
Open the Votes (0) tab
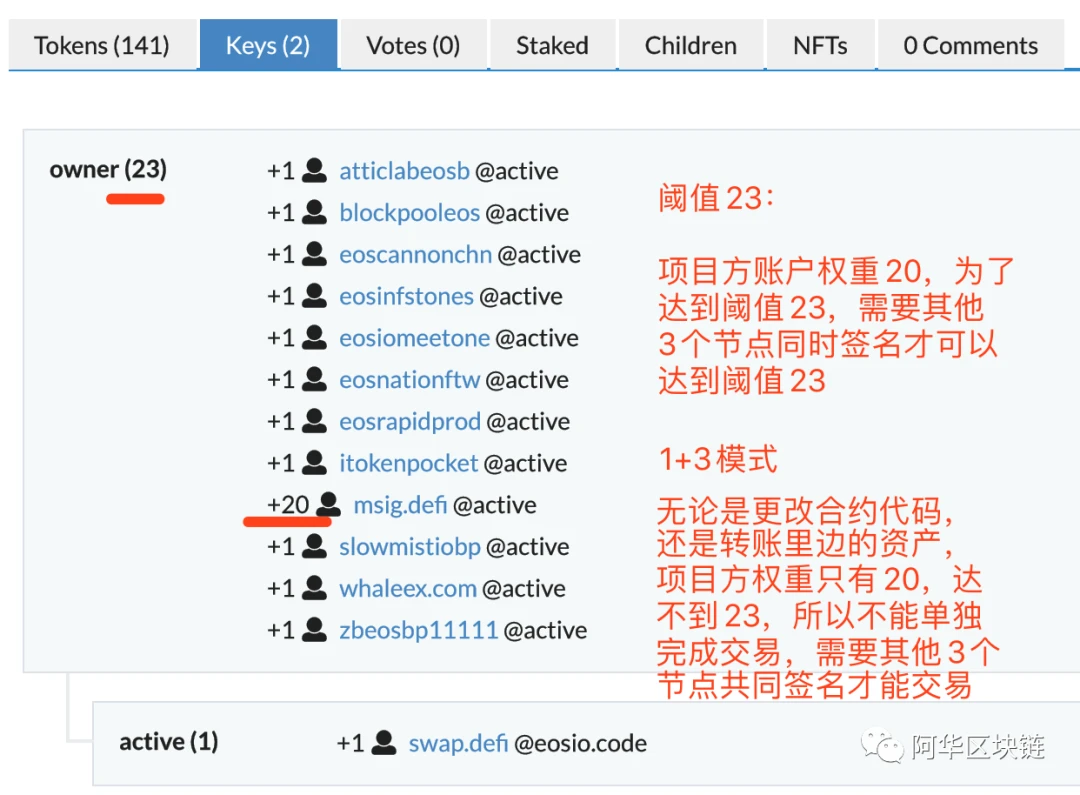point(413,45)
